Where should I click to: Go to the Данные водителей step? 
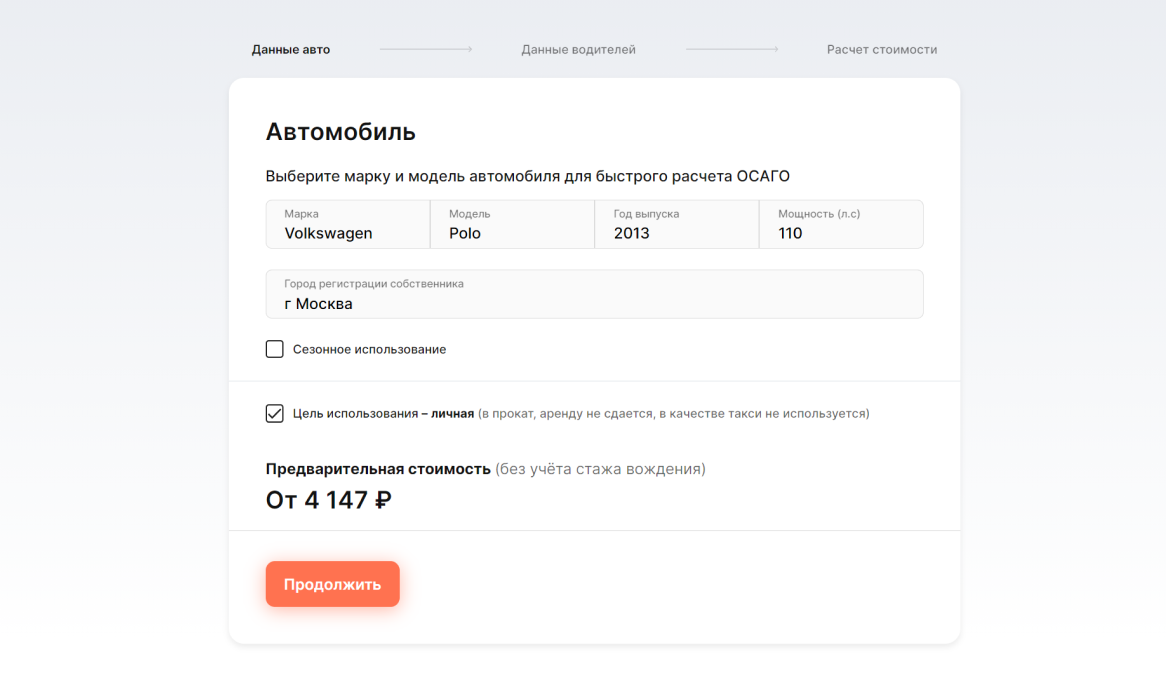(x=579, y=50)
